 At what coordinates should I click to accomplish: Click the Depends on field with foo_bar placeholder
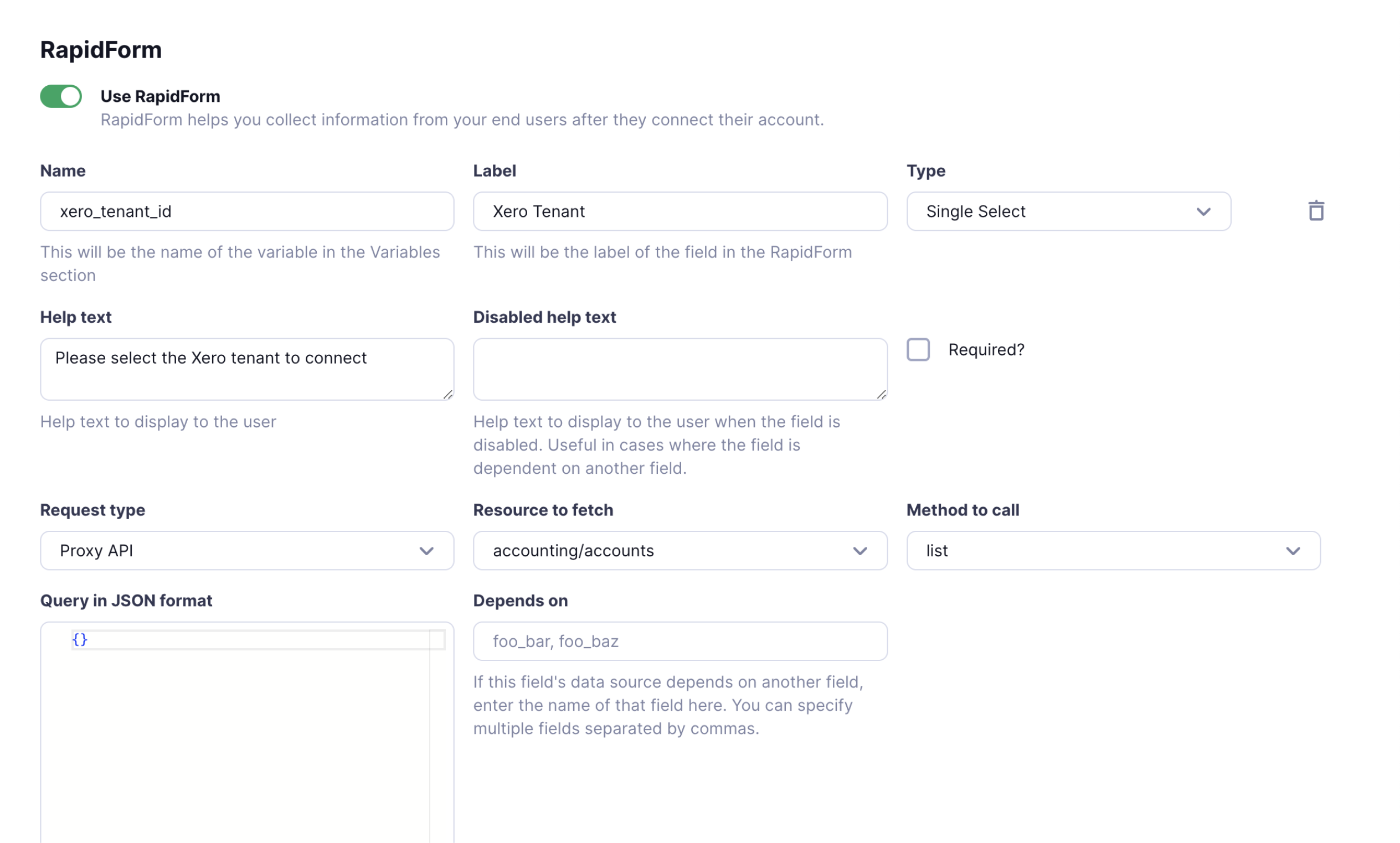680,641
